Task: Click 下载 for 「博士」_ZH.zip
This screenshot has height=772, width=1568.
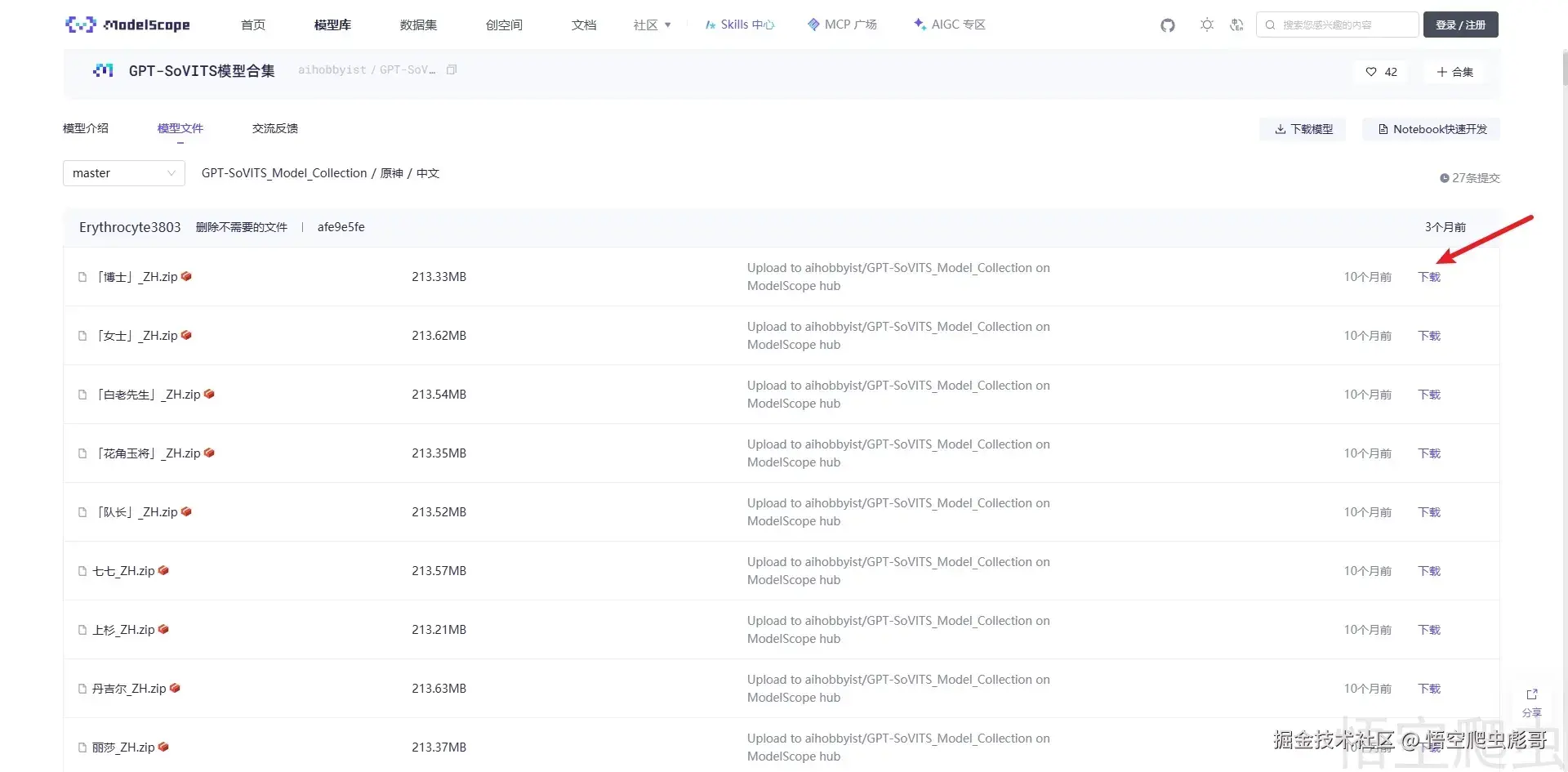Action: [x=1429, y=277]
